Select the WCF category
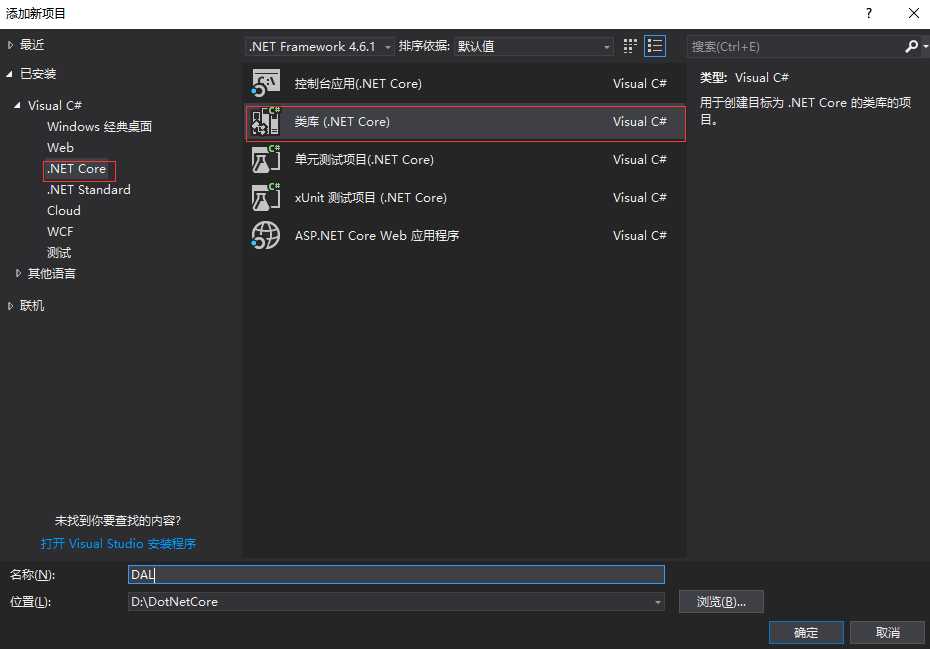930x649 pixels. [60, 231]
